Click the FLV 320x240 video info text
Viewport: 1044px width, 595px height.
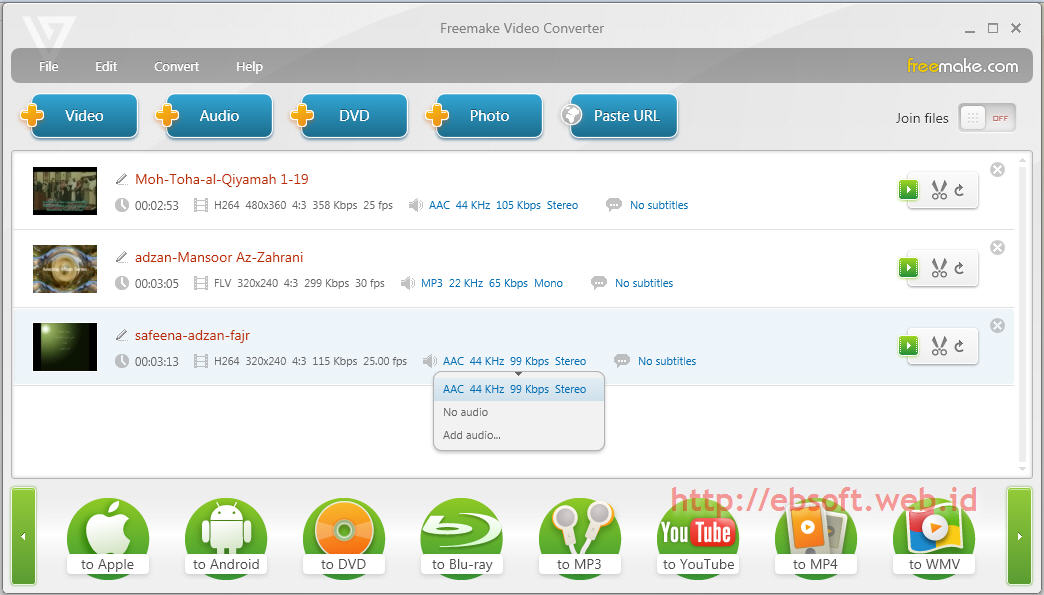299,283
